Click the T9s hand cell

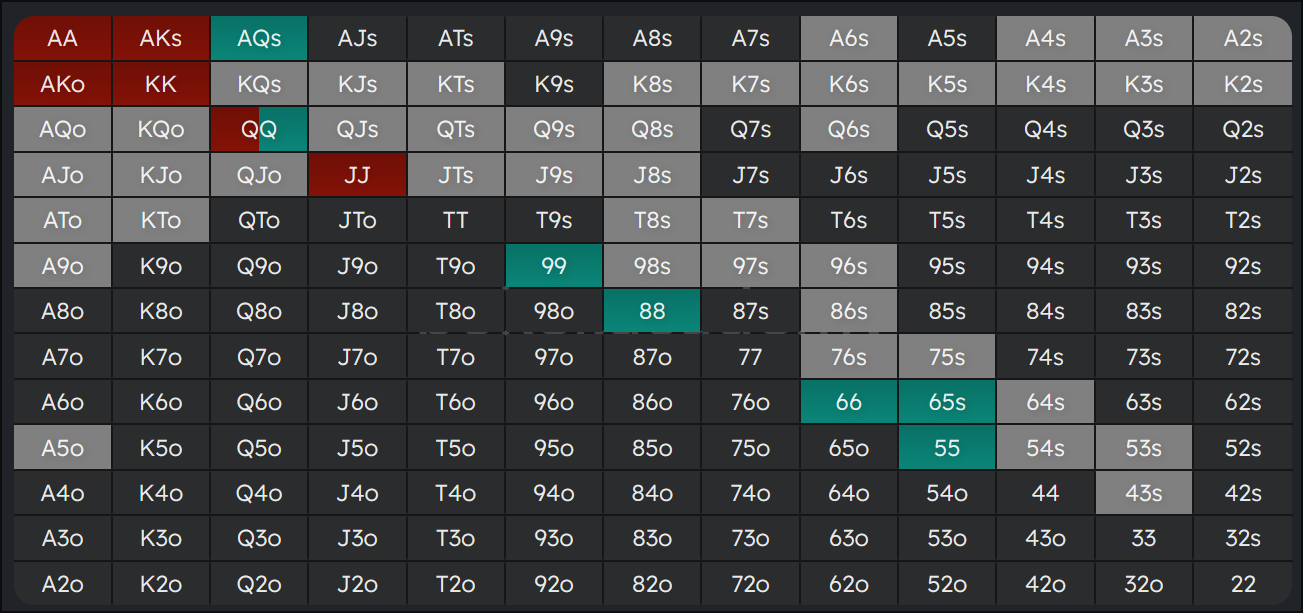(x=554, y=220)
